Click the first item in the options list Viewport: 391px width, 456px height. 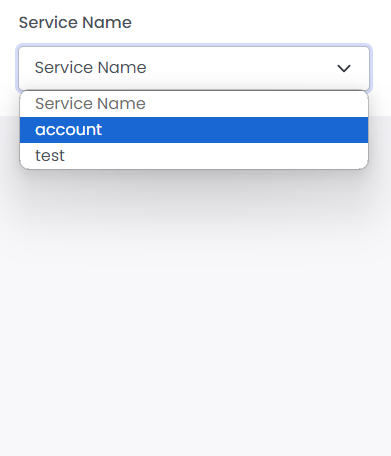point(194,104)
